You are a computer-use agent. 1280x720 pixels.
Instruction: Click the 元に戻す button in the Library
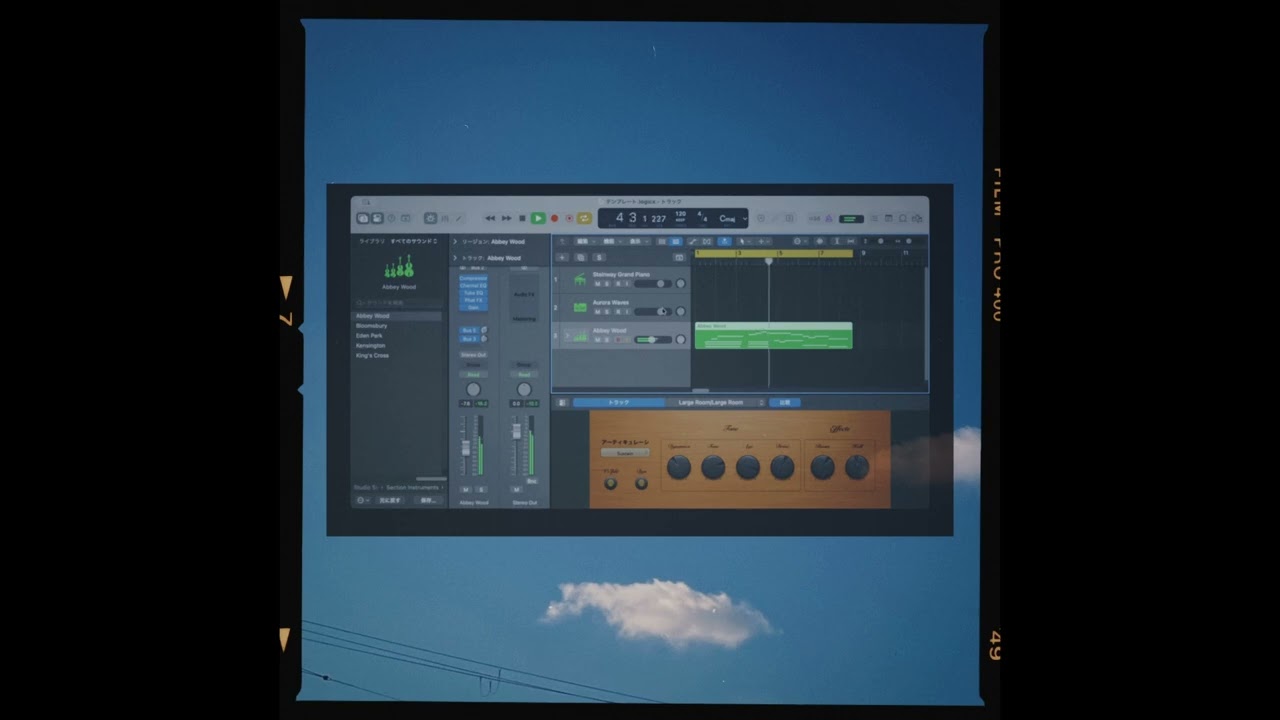(390, 500)
